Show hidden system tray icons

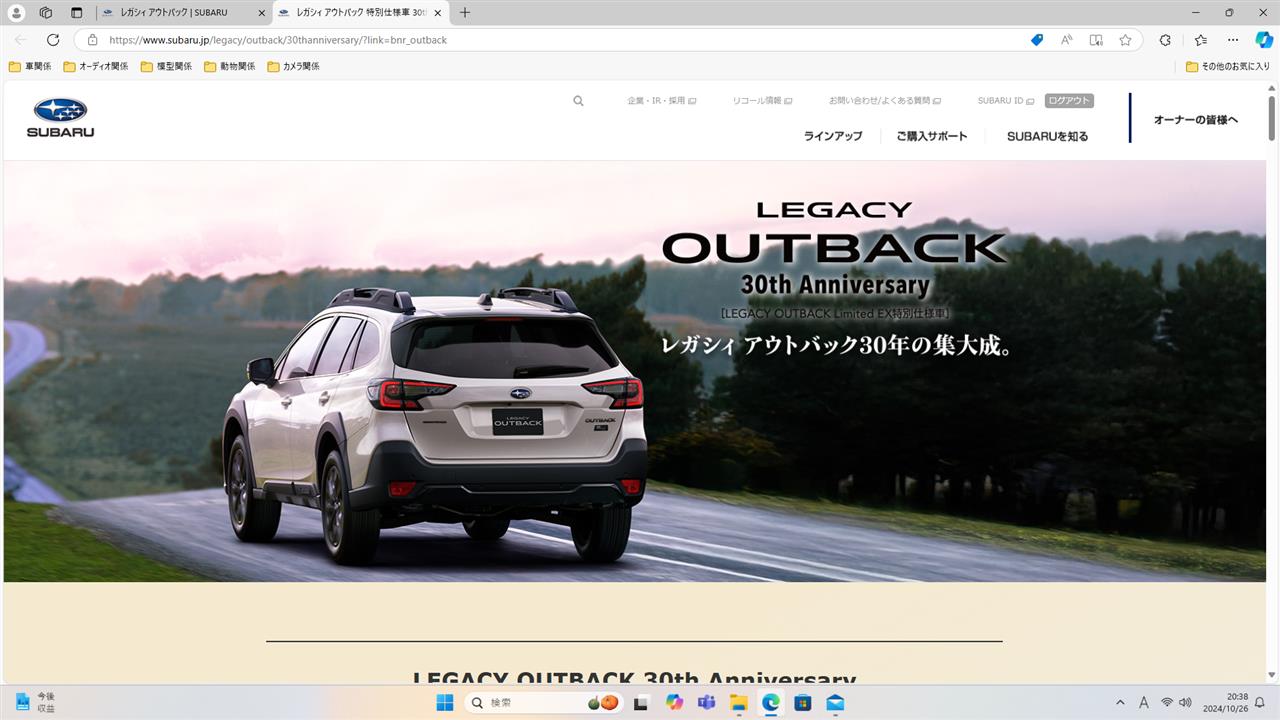[1120, 703]
